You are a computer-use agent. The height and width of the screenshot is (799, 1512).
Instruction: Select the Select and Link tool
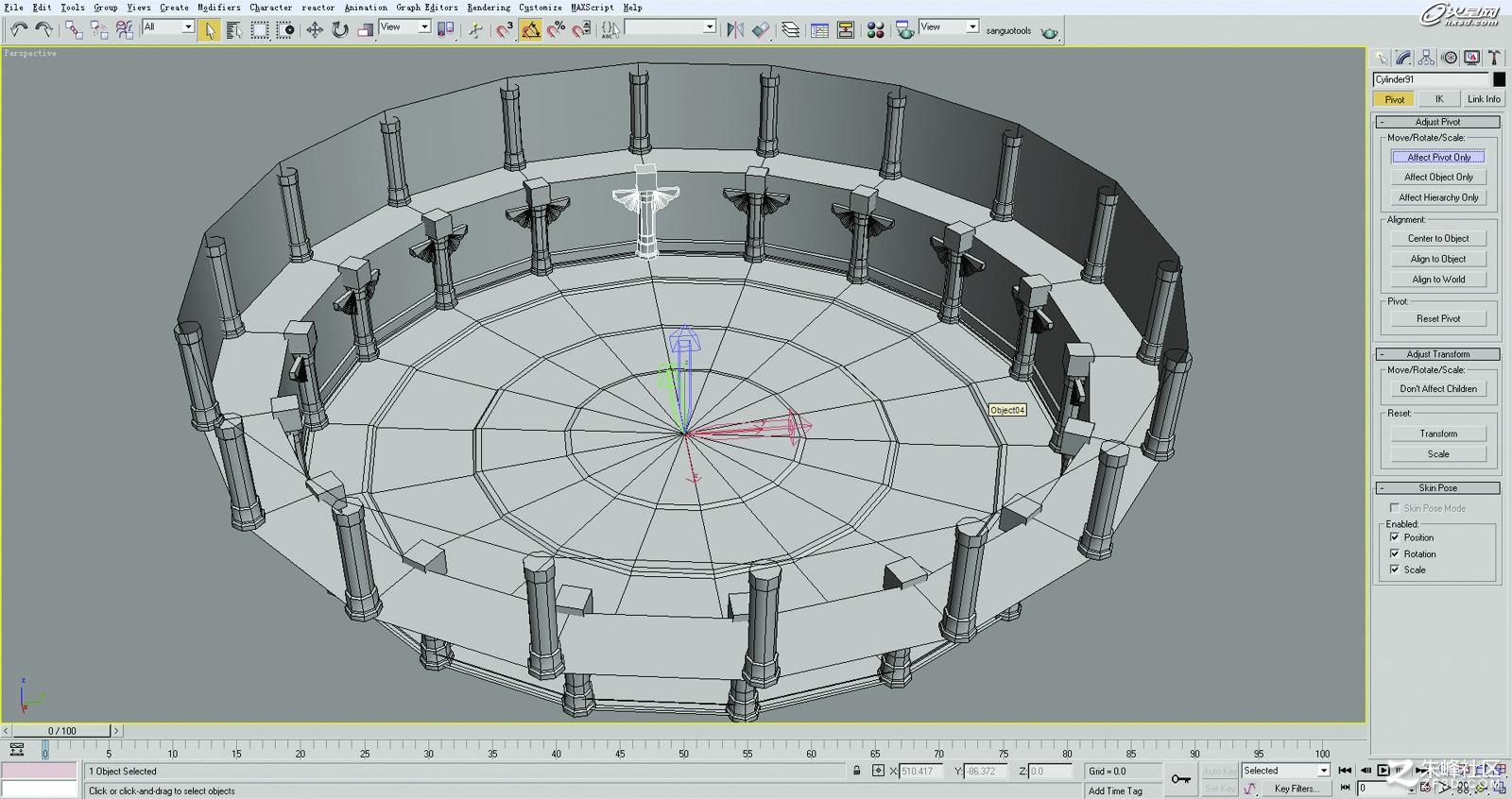coord(74,30)
